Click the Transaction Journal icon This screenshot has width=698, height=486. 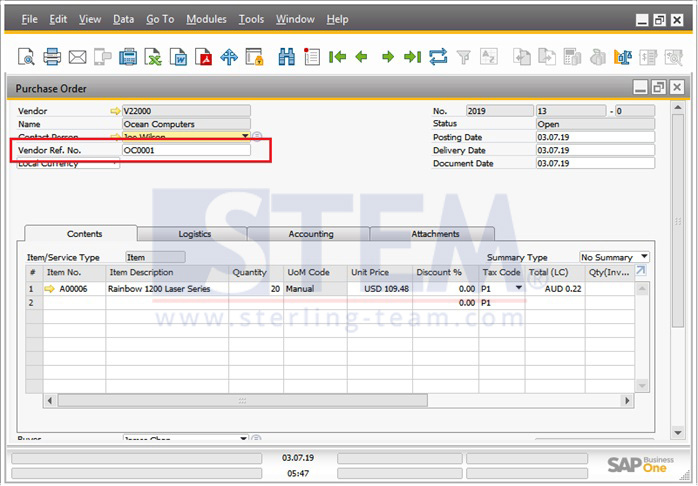coord(648,57)
